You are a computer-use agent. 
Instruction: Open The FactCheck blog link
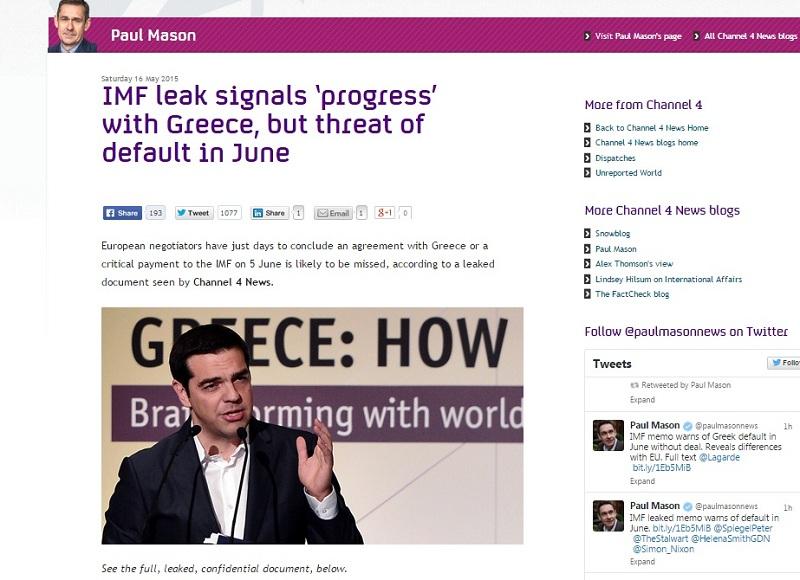pos(632,294)
